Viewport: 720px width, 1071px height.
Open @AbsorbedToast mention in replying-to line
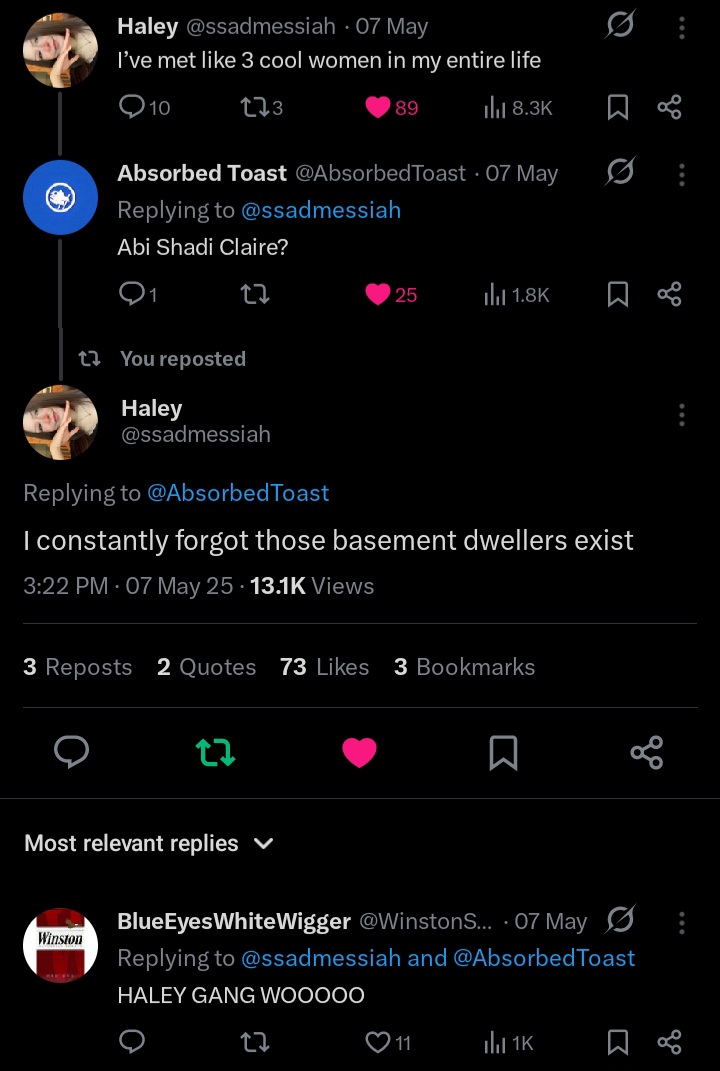pos(238,492)
